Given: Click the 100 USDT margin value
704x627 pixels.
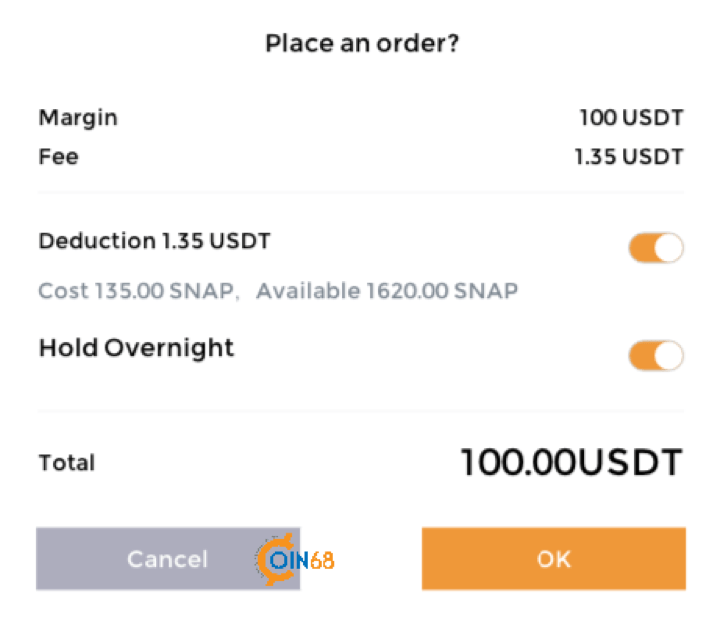Looking at the screenshot, I should 631,118.
